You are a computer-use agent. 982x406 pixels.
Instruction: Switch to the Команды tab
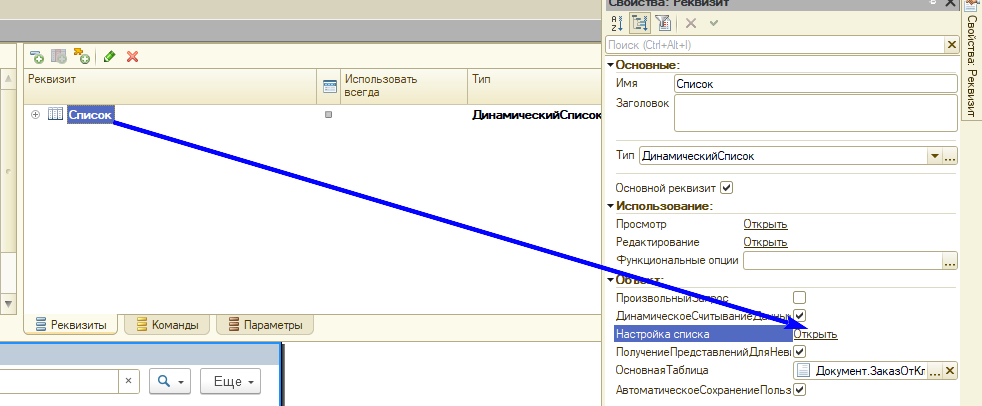(165, 325)
